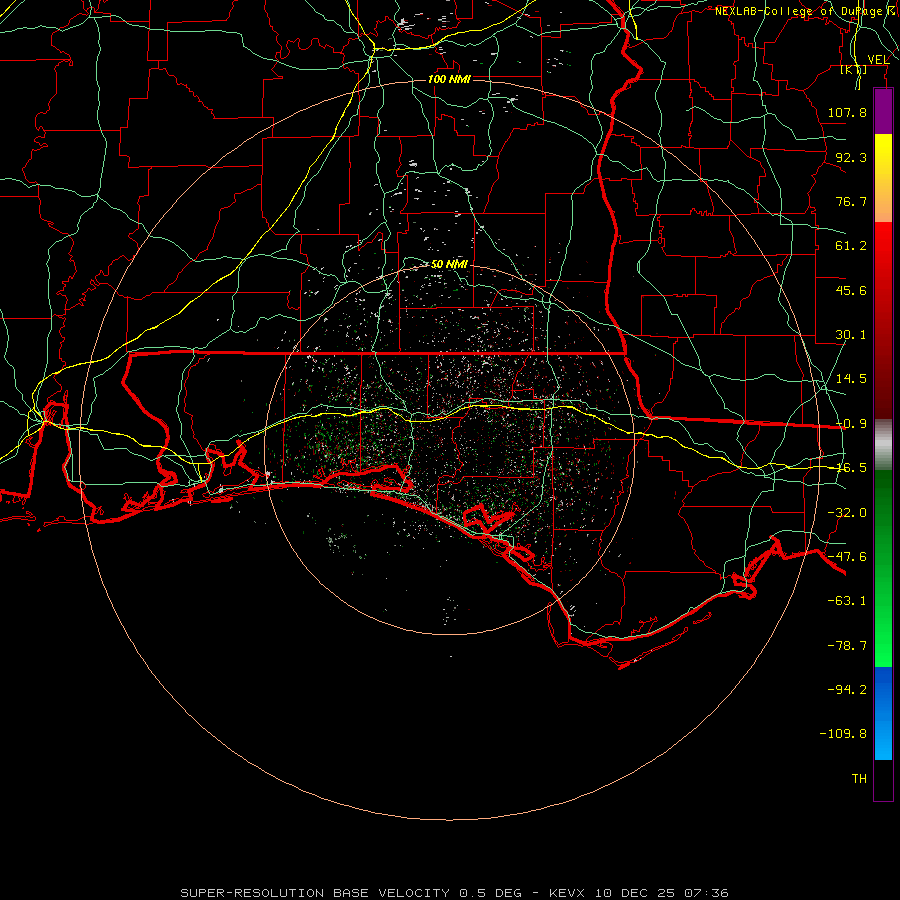Click the -32.0 scale value
The height and width of the screenshot is (900, 900).
click(847, 513)
